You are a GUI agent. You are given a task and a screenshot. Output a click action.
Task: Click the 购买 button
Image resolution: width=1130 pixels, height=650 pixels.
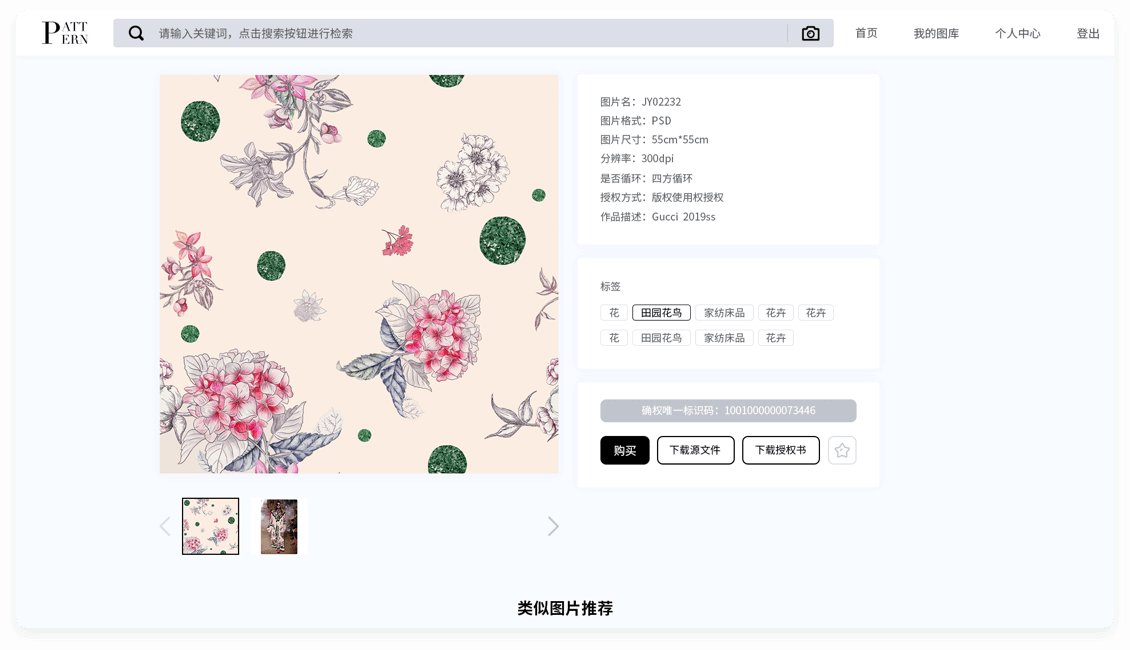(x=625, y=450)
